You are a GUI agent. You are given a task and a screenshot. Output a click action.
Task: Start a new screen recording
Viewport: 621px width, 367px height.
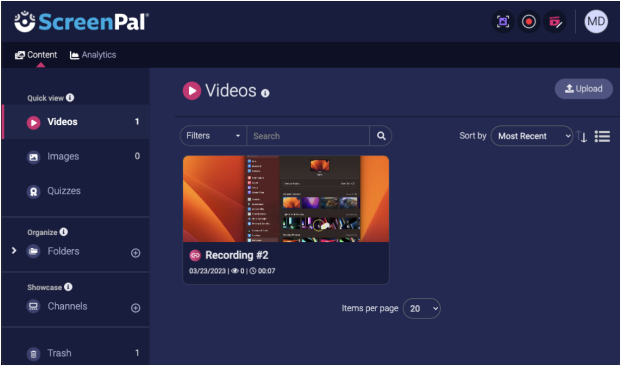coord(529,21)
